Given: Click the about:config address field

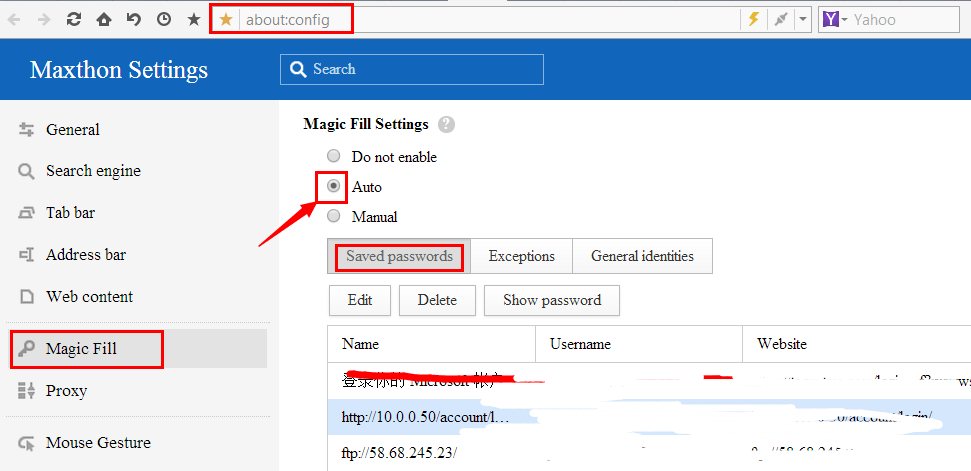Looking at the screenshot, I should click(489, 20).
